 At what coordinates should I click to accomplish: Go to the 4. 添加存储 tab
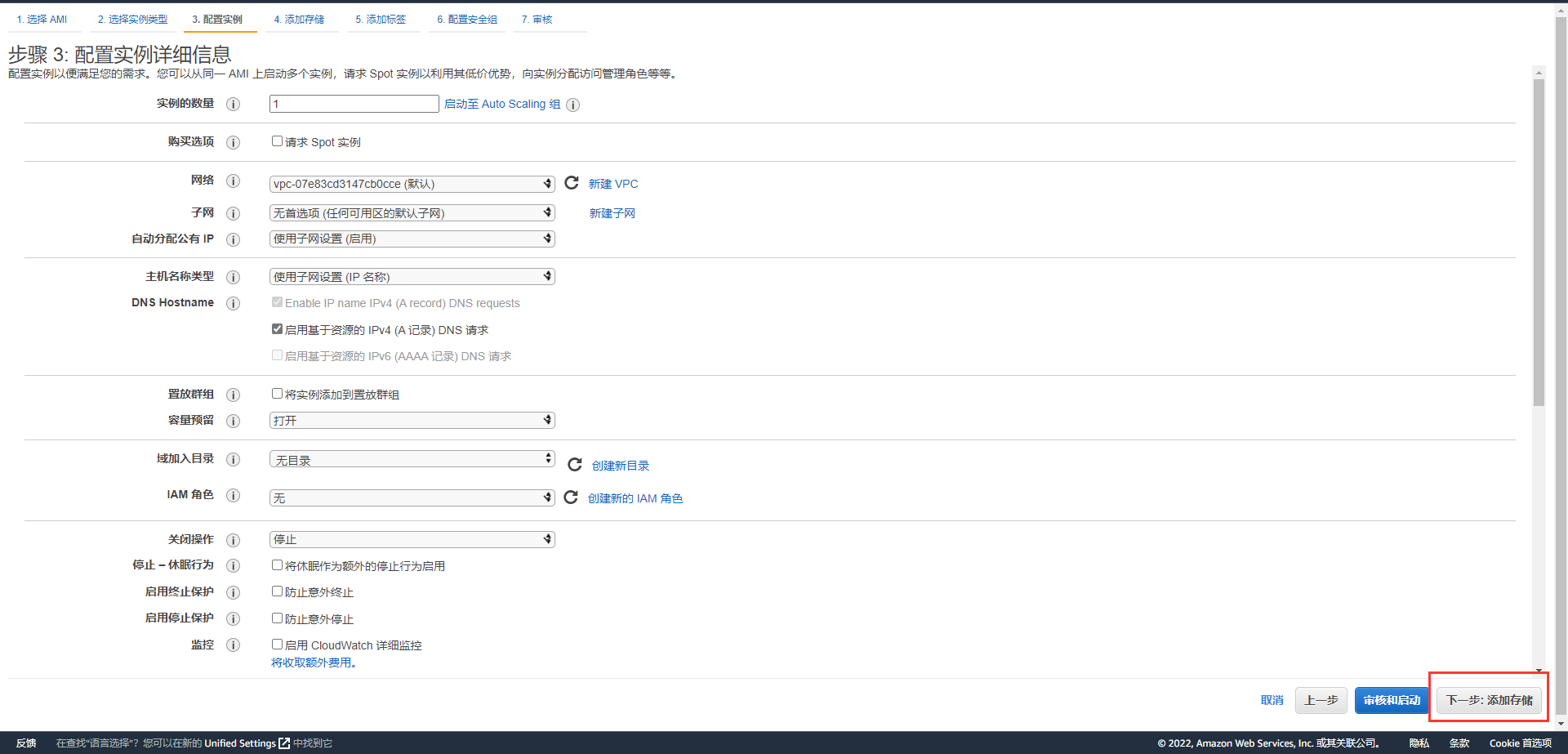tap(299, 20)
